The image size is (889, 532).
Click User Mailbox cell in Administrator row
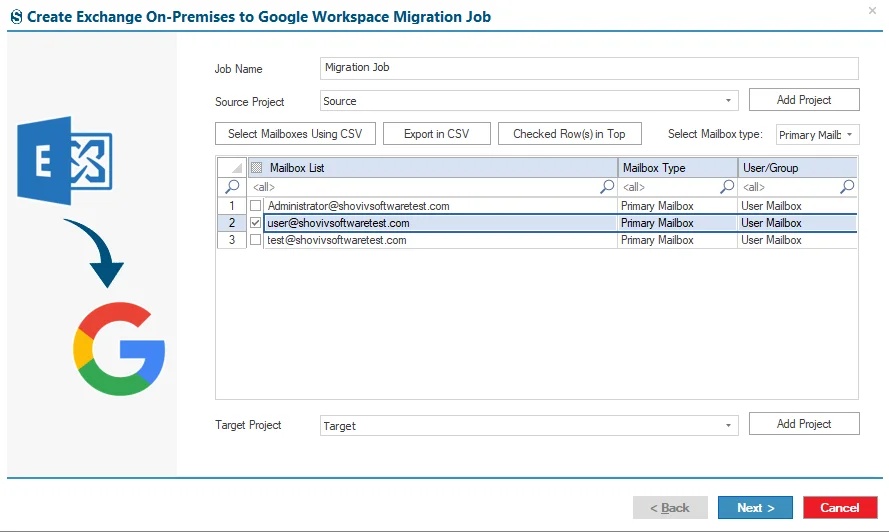797,206
